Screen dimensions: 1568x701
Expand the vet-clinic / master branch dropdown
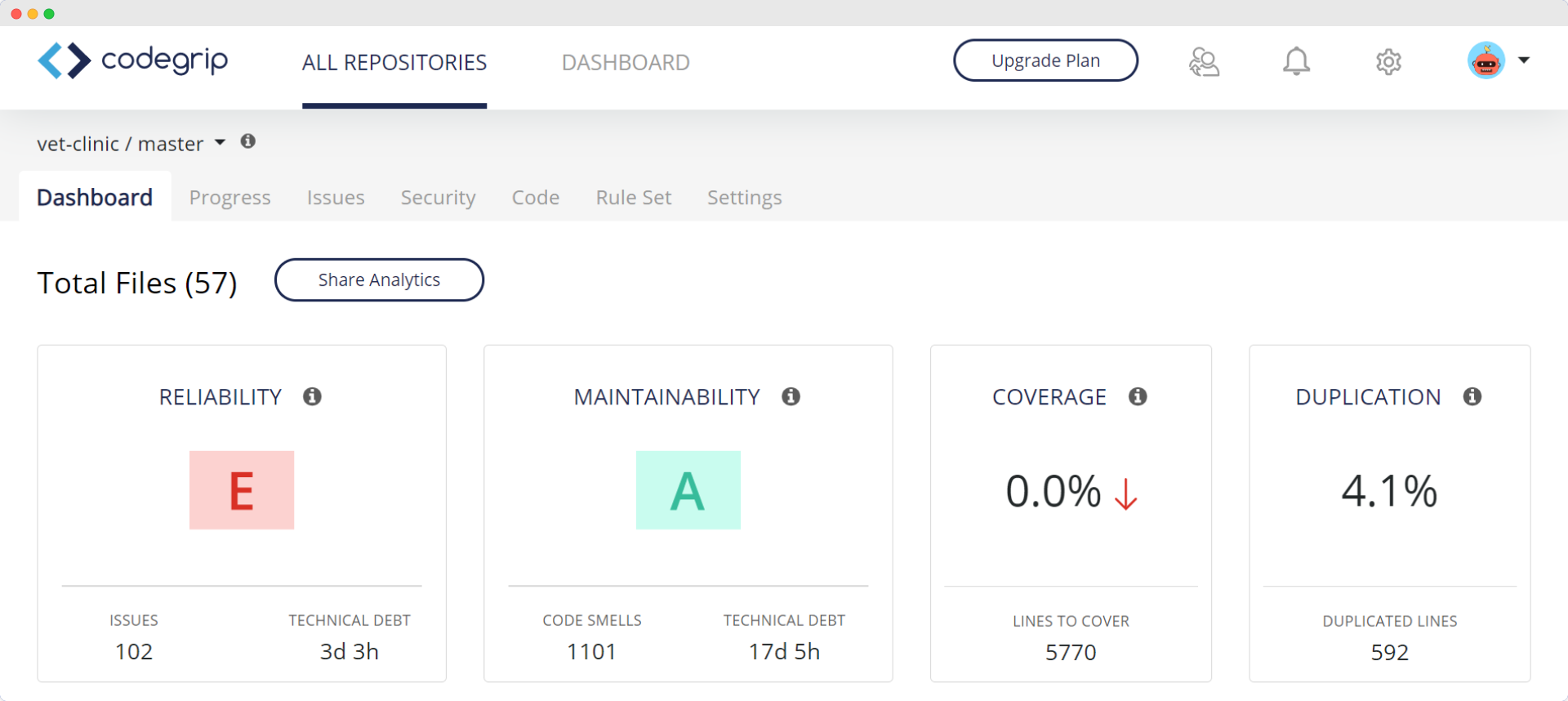click(x=220, y=143)
